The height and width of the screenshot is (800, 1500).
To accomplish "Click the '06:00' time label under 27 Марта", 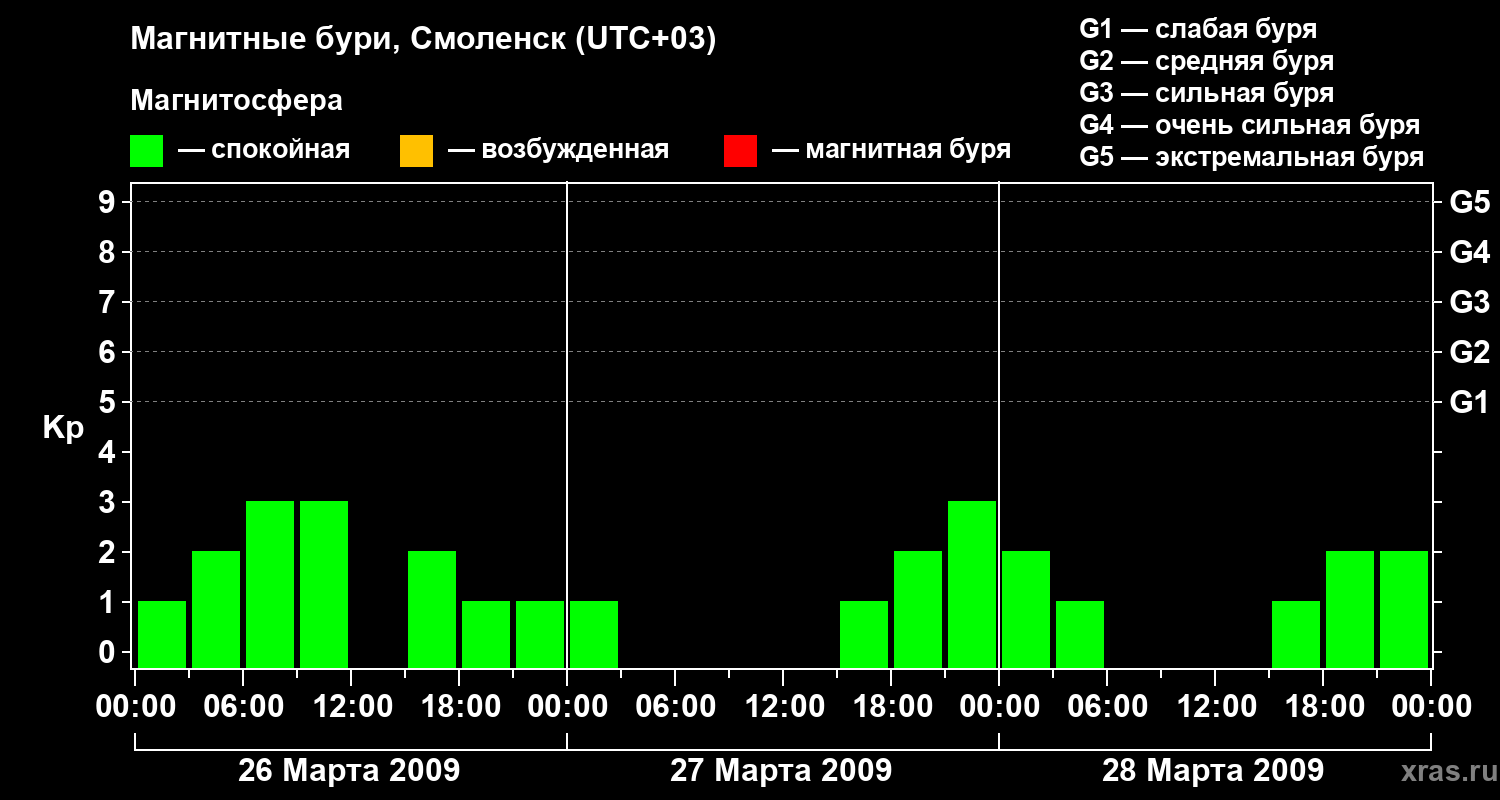I will 675,707.
